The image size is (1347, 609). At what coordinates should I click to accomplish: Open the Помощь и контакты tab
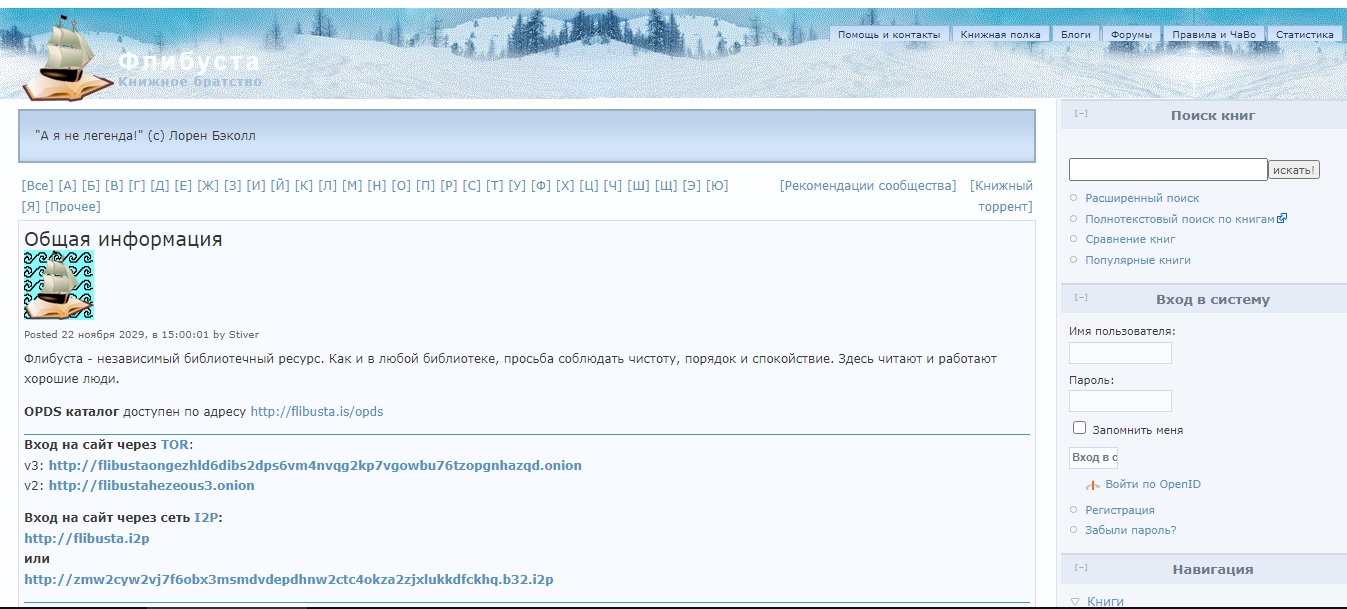point(889,34)
